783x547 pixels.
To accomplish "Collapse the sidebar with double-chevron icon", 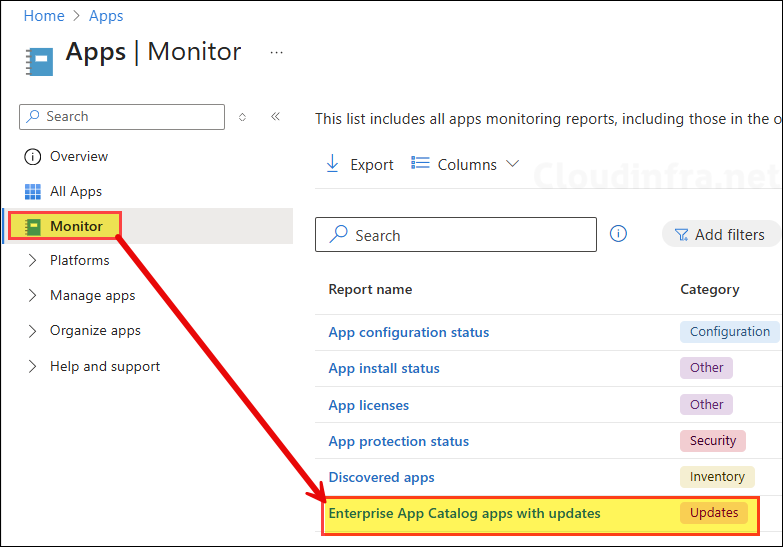I will [275, 117].
